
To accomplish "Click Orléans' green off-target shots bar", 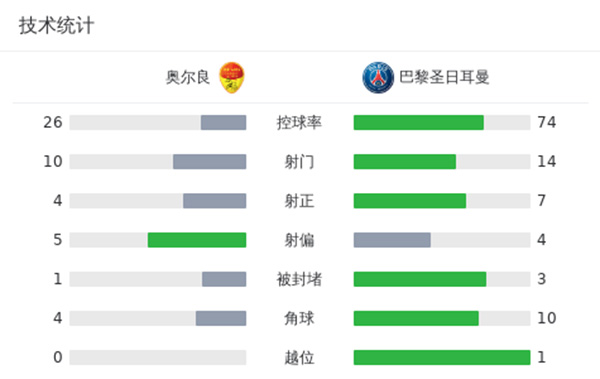I will tap(197, 240).
